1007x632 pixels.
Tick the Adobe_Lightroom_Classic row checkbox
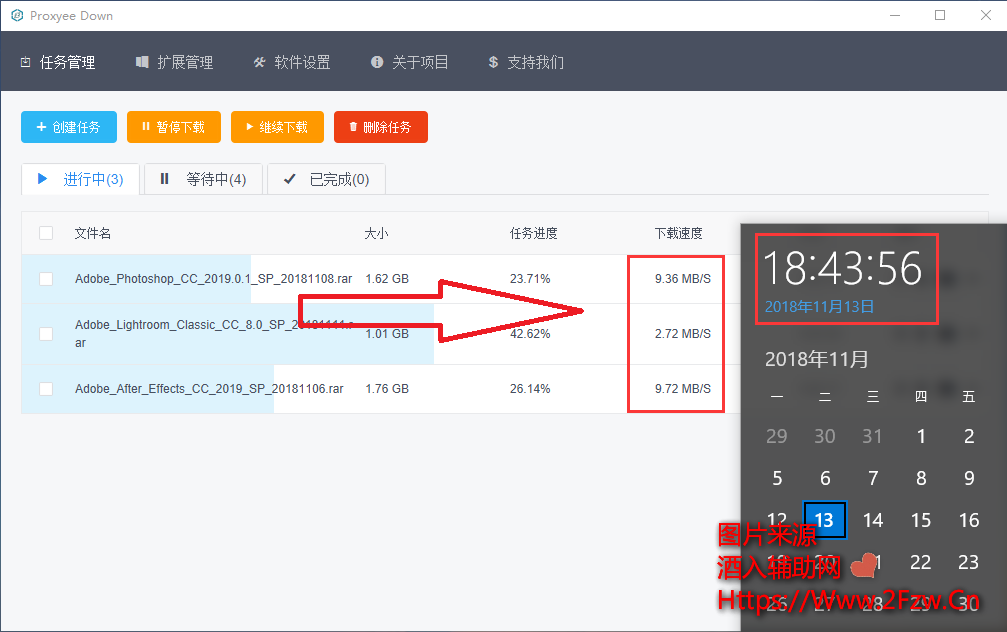pos(46,334)
